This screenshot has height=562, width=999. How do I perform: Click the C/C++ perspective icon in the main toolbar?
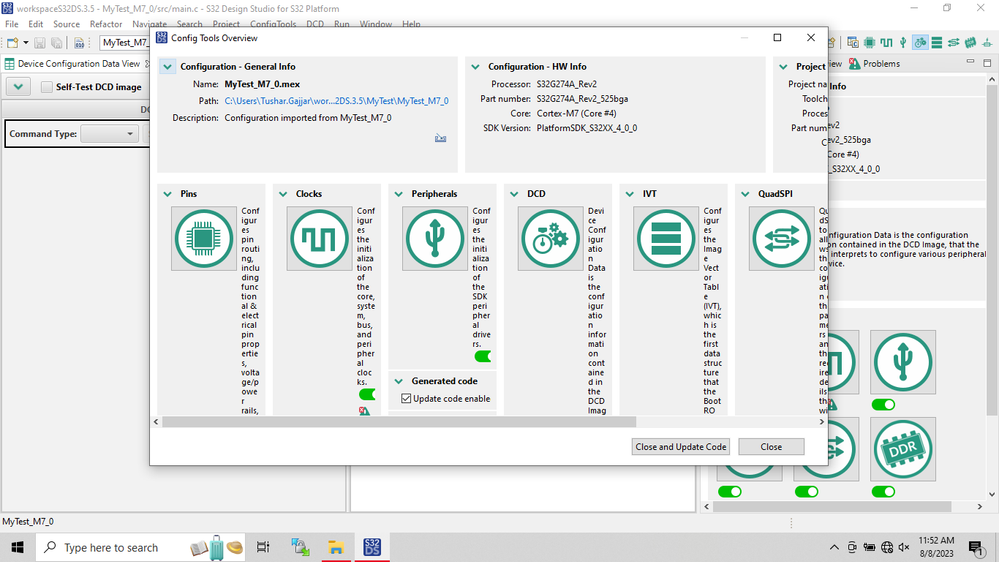pos(852,43)
